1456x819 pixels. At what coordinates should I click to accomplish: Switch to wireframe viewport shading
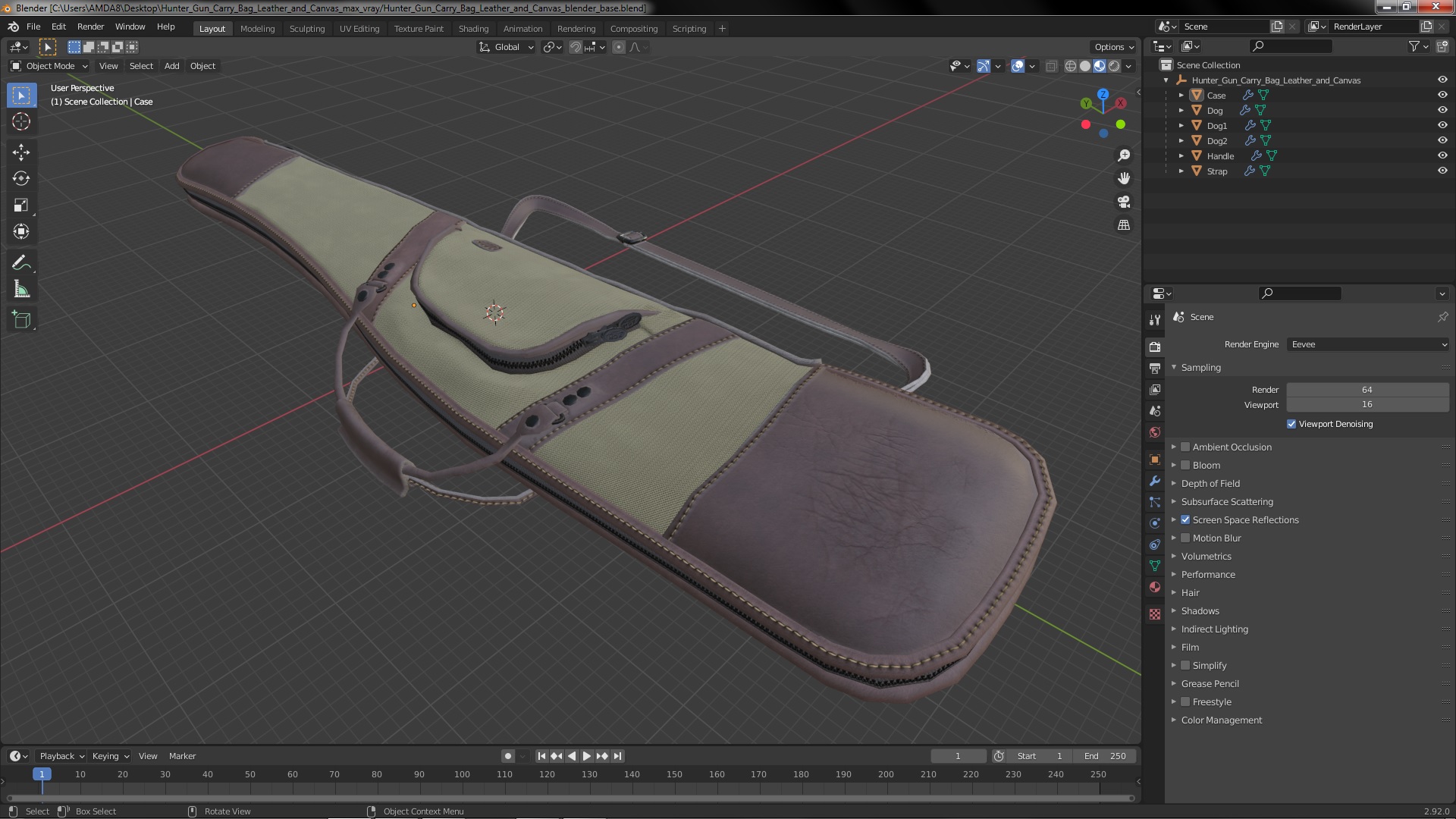tap(1071, 66)
